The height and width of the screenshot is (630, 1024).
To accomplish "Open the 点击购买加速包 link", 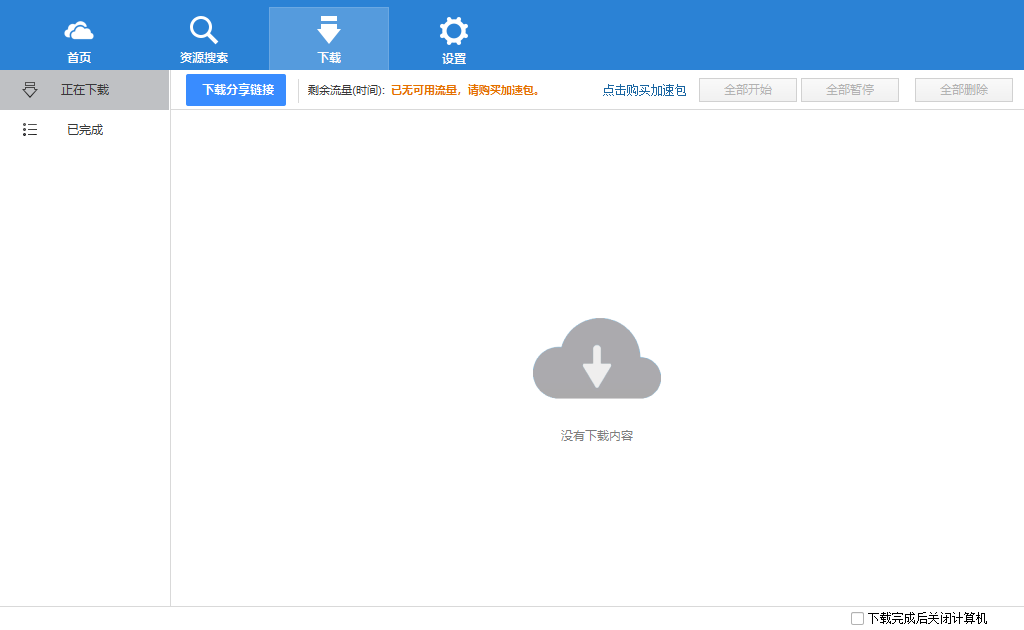I will [643, 89].
